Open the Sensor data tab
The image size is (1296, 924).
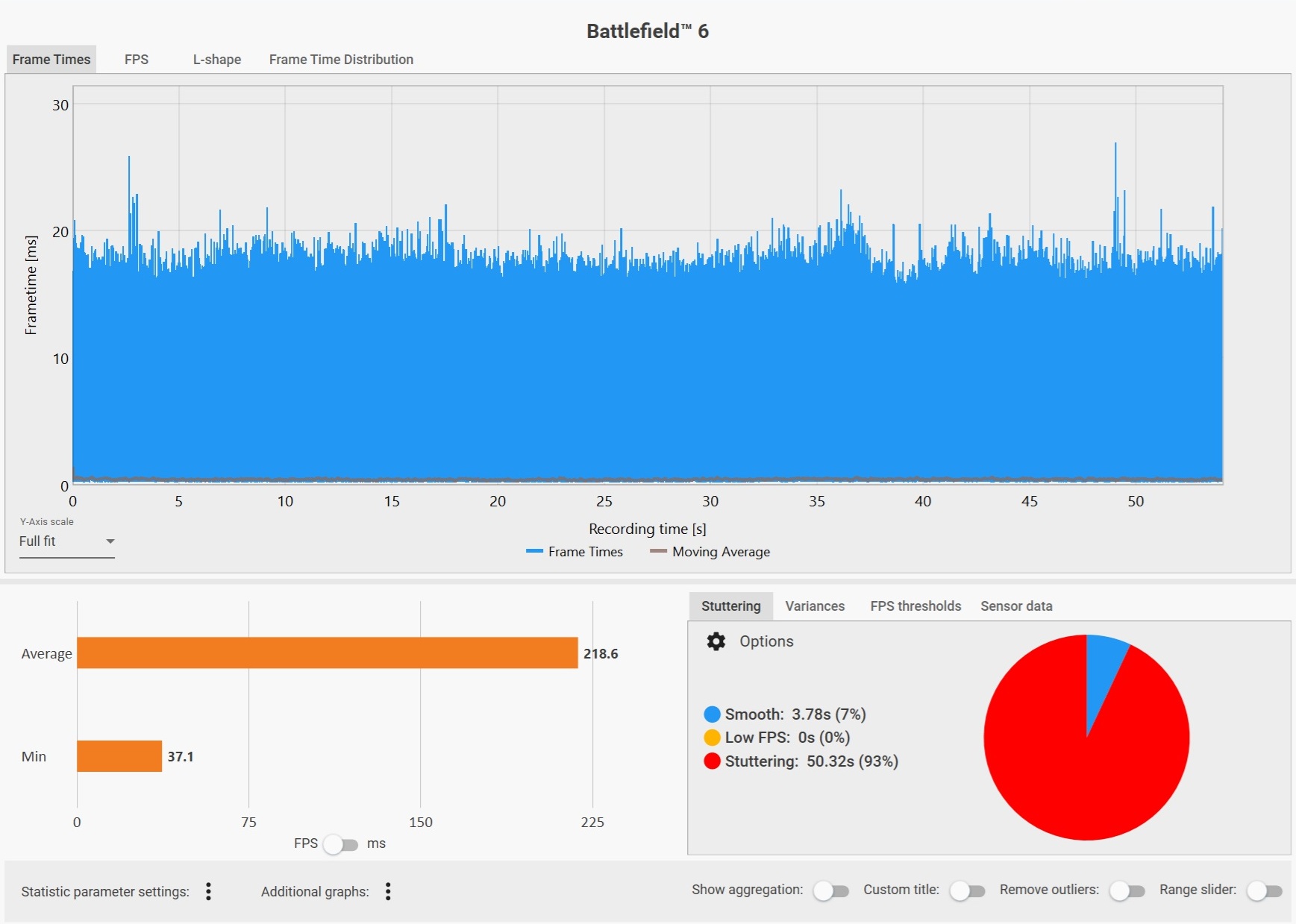click(x=1016, y=606)
